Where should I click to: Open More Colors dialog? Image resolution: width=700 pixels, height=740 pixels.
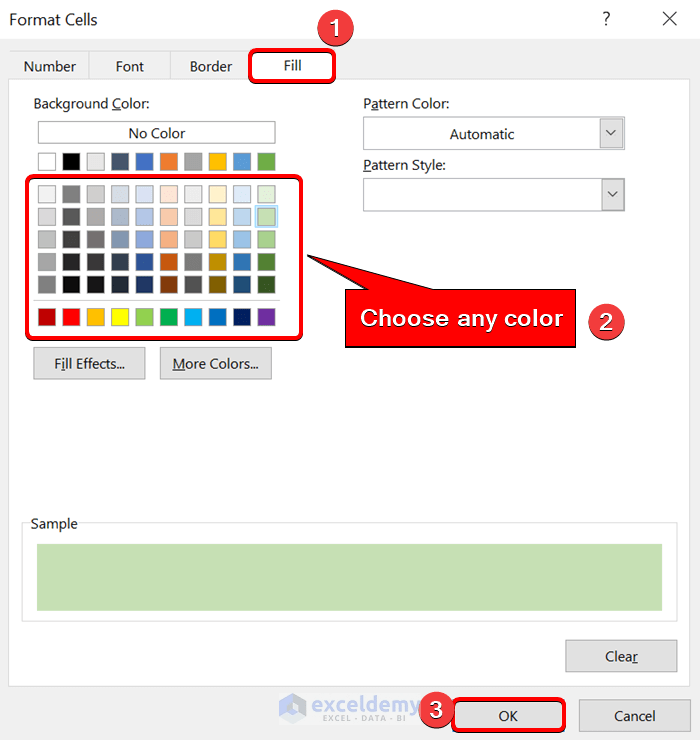coord(216,363)
